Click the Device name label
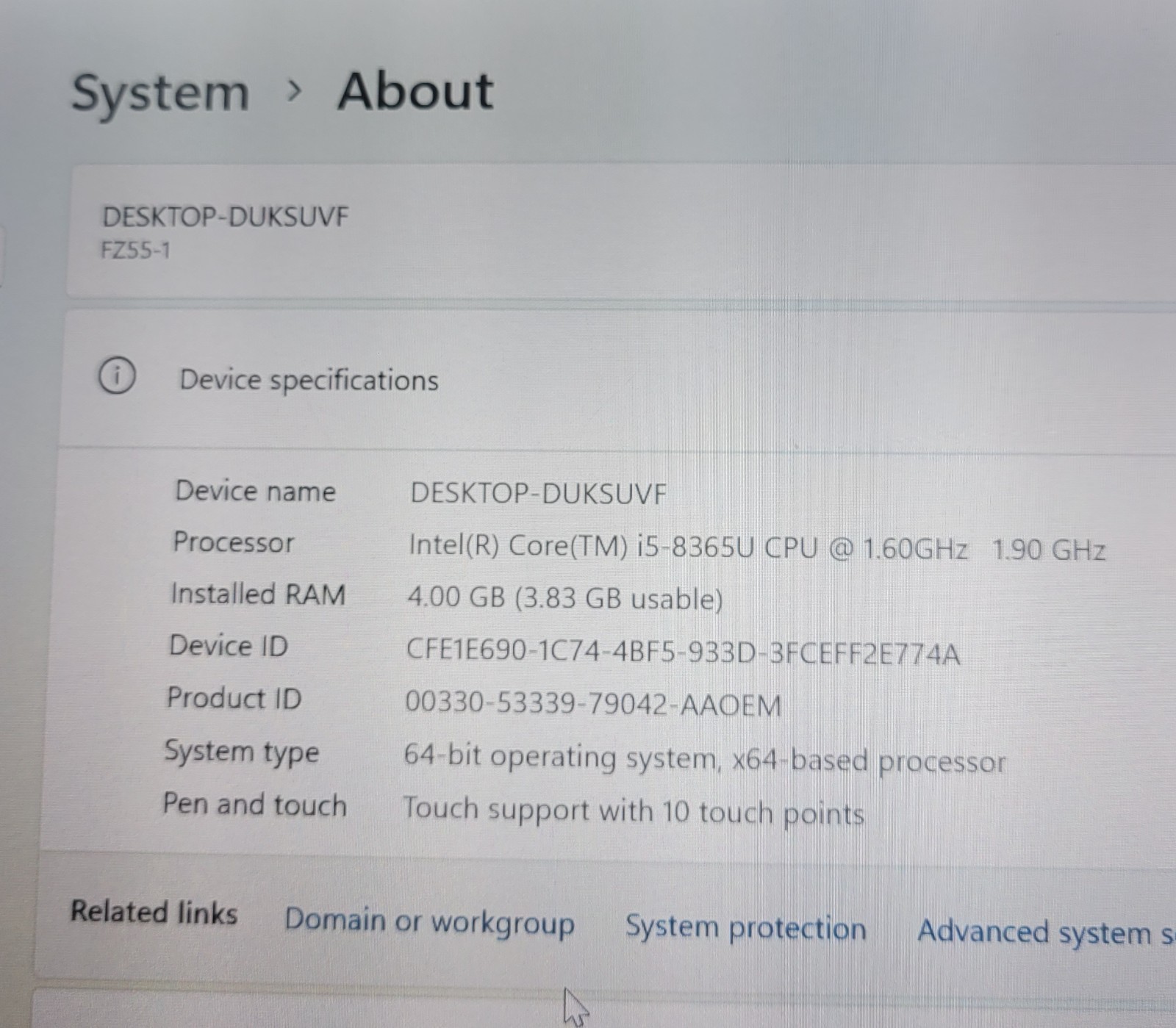The width and height of the screenshot is (1176, 1028). point(255,491)
